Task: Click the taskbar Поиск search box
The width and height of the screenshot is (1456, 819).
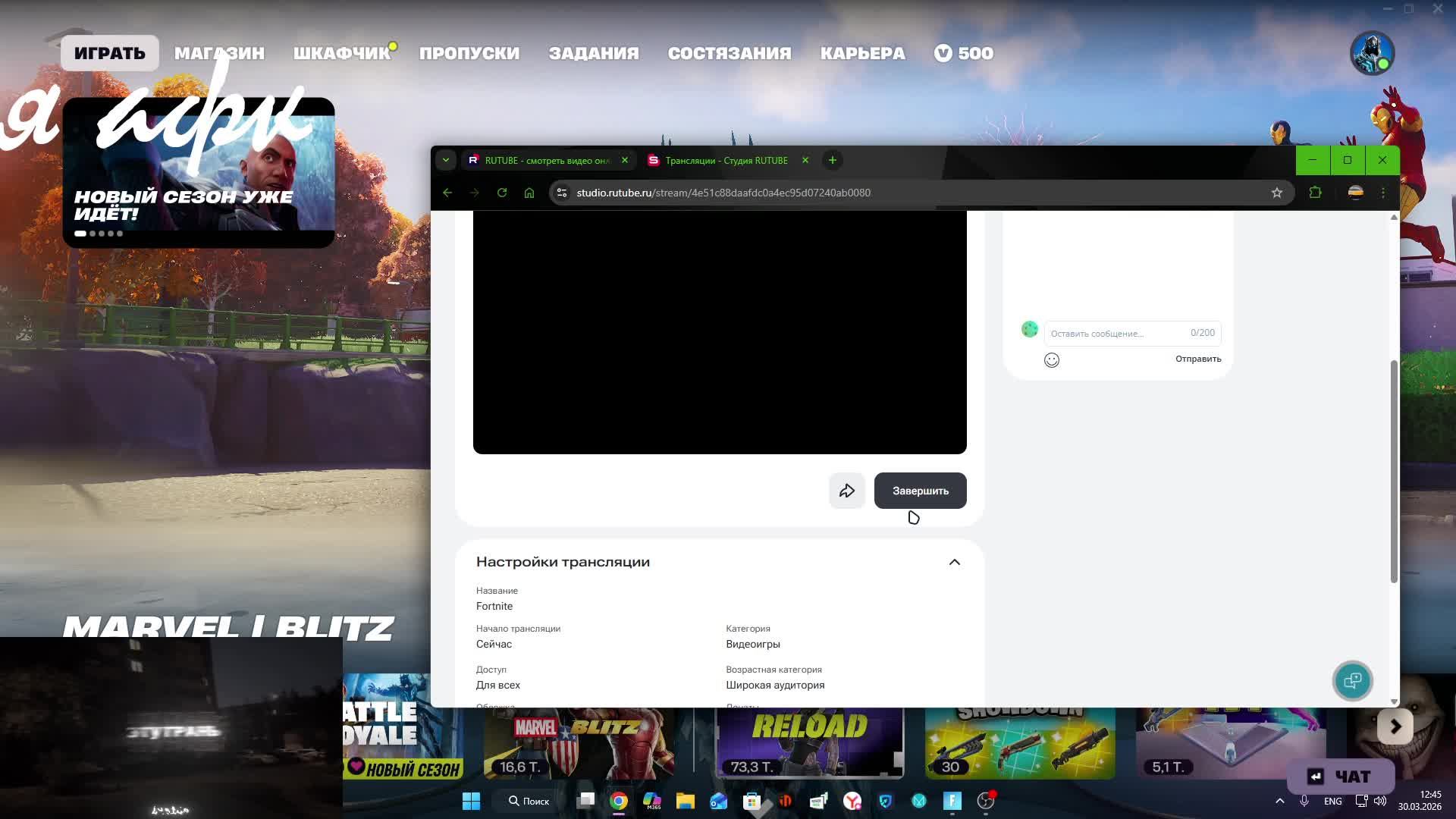Action: [x=529, y=801]
